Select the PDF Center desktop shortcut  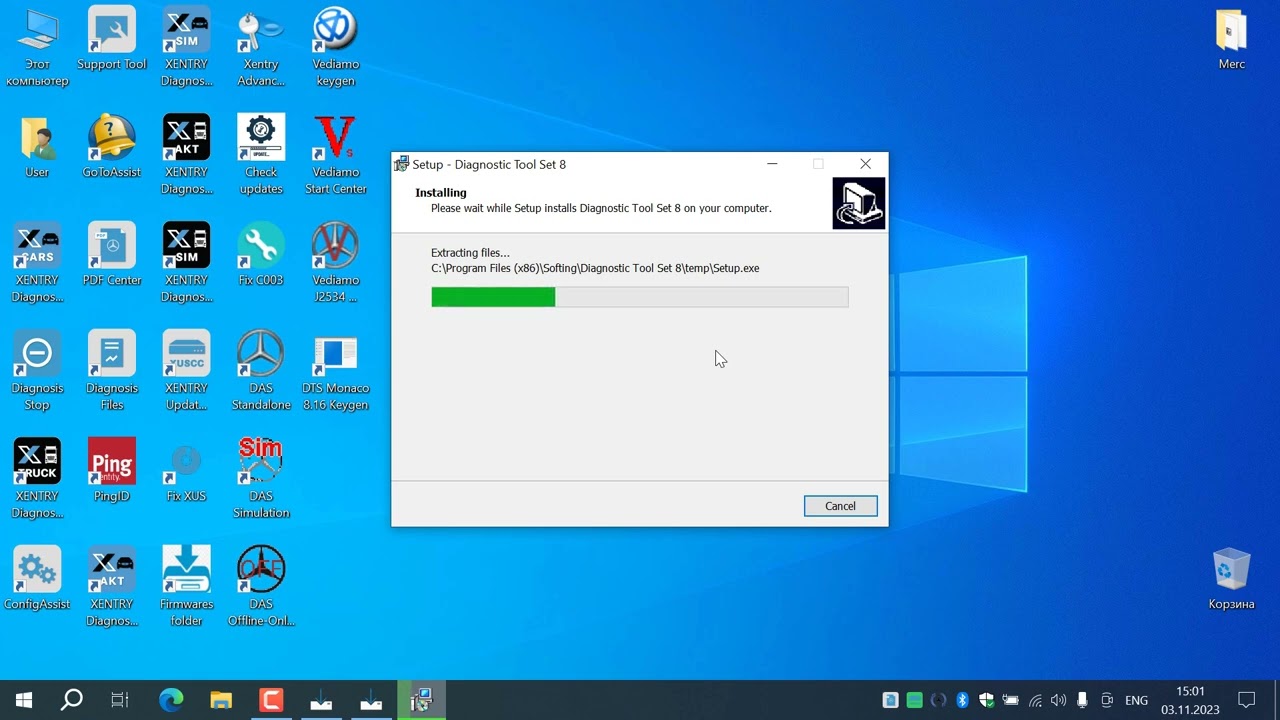point(112,255)
